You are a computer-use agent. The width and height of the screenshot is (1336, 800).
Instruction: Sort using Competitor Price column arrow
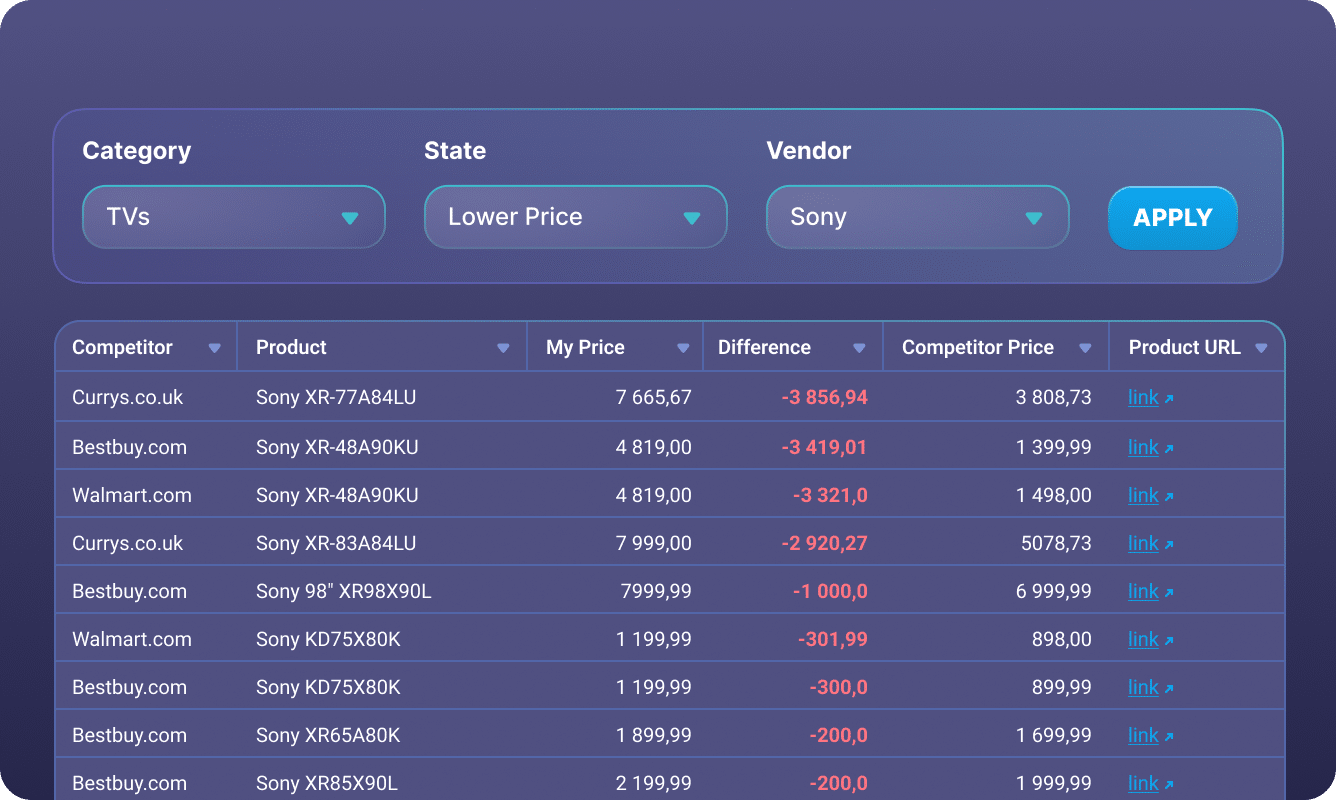1085,348
